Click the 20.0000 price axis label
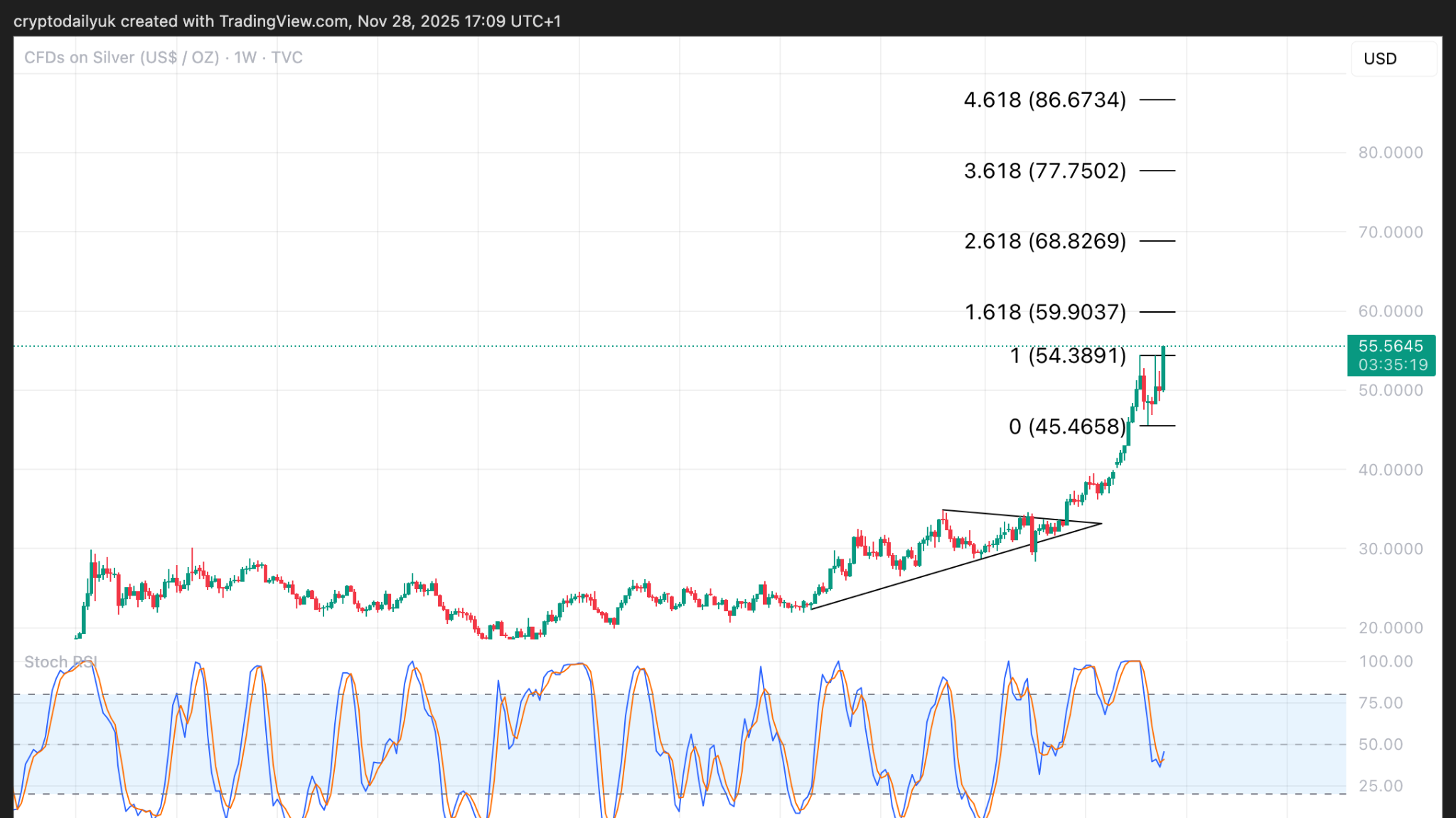The height and width of the screenshot is (818, 1456). (x=1390, y=628)
